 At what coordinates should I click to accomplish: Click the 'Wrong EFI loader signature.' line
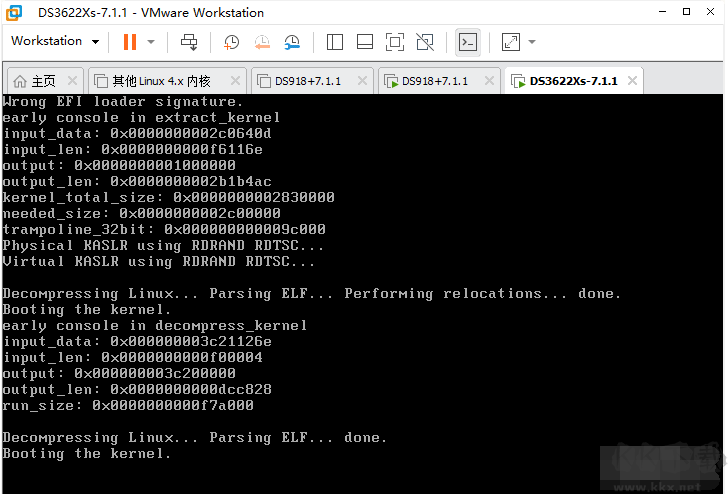[x=123, y=102]
